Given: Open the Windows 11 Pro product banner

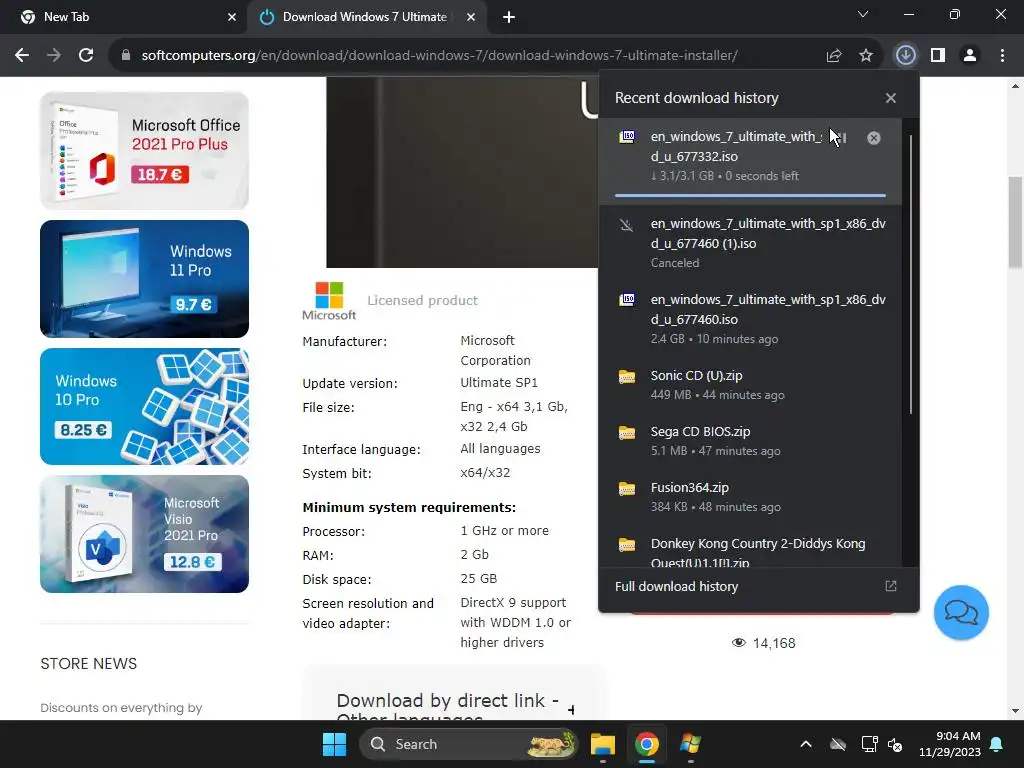Looking at the screenshot, I should (x=144, y=279).
